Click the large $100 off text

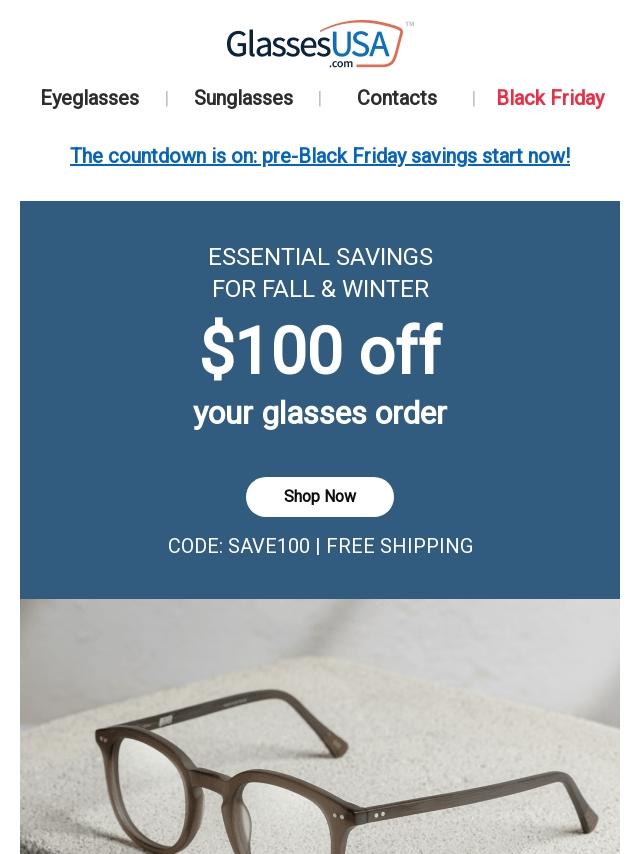(320, 351)
